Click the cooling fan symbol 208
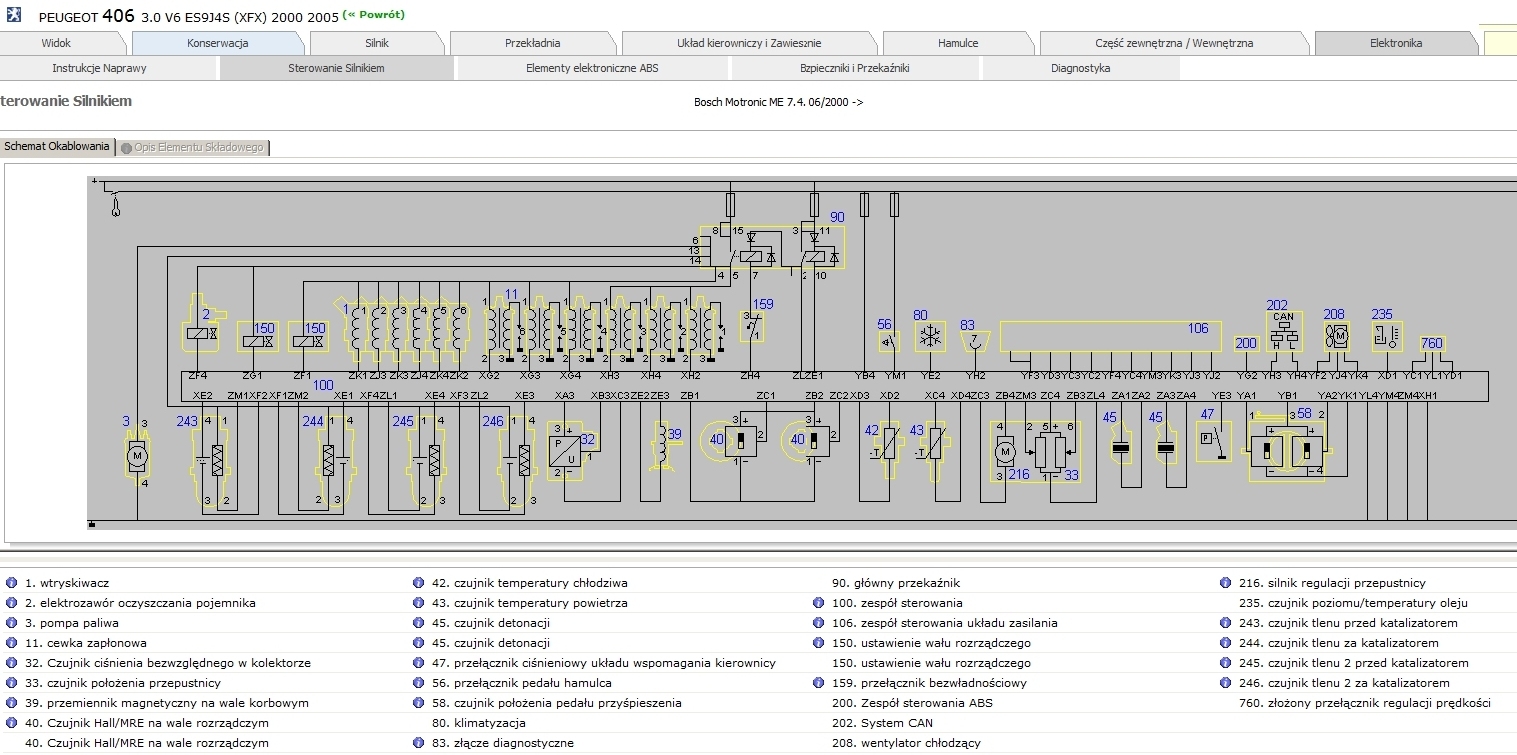Image resolution: width=1517 pixels, height=755 pixels. point(1335,338)
